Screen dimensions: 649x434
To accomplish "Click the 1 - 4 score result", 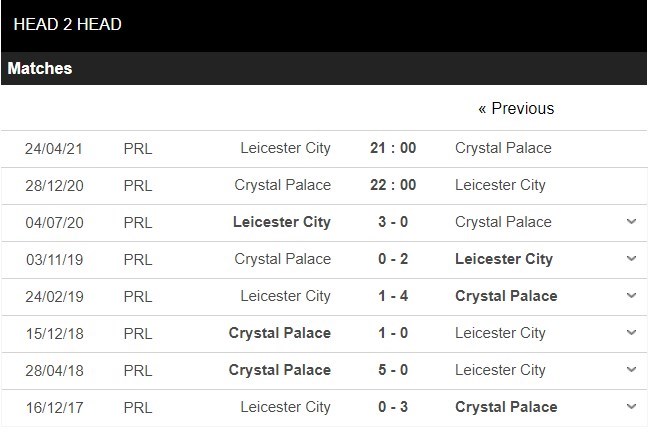I will (x=393, y=296).
